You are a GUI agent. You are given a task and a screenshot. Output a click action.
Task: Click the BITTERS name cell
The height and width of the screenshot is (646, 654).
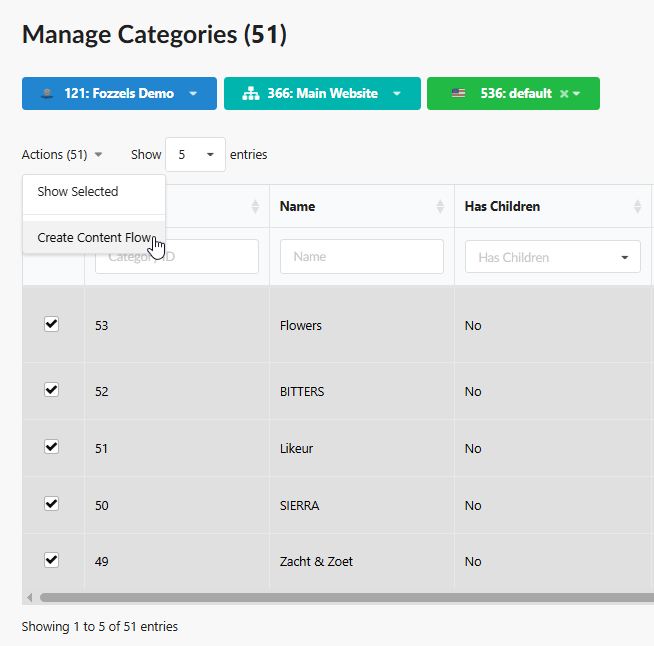(x=362, y=391)
